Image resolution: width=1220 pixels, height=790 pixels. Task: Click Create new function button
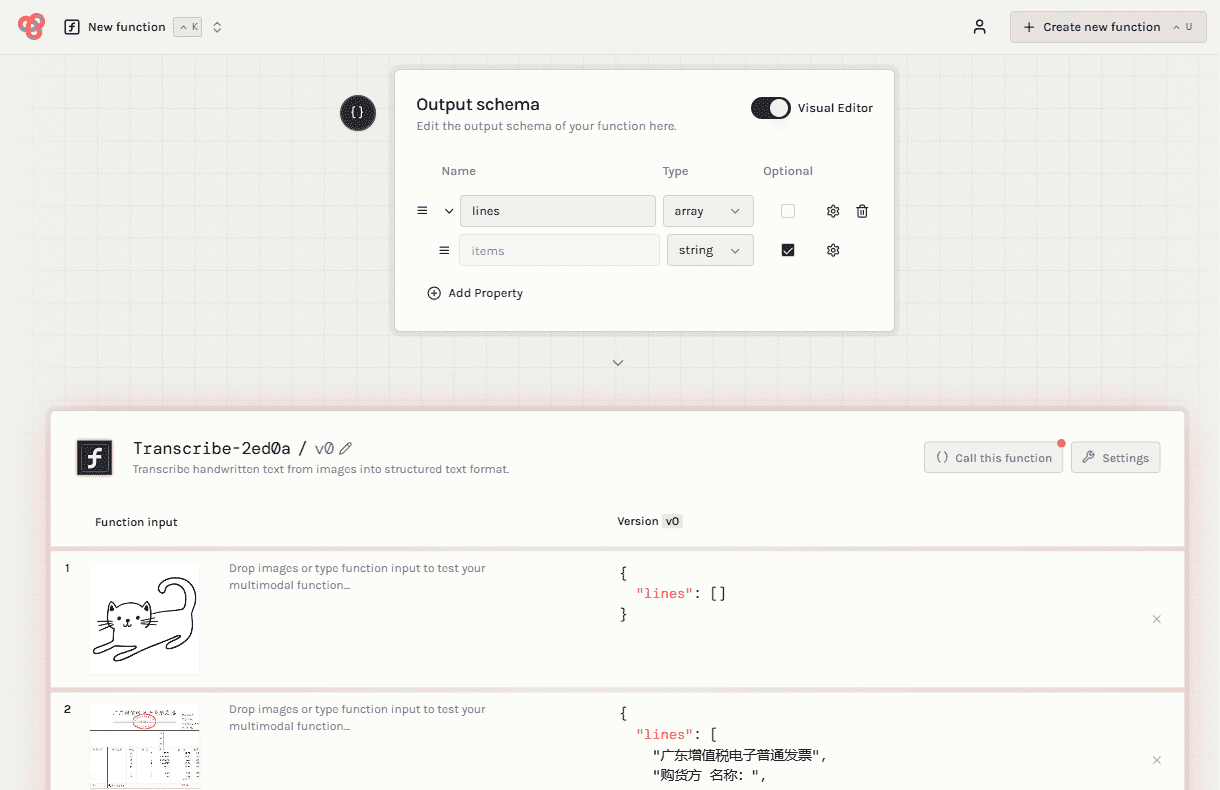coord(1108,27)
